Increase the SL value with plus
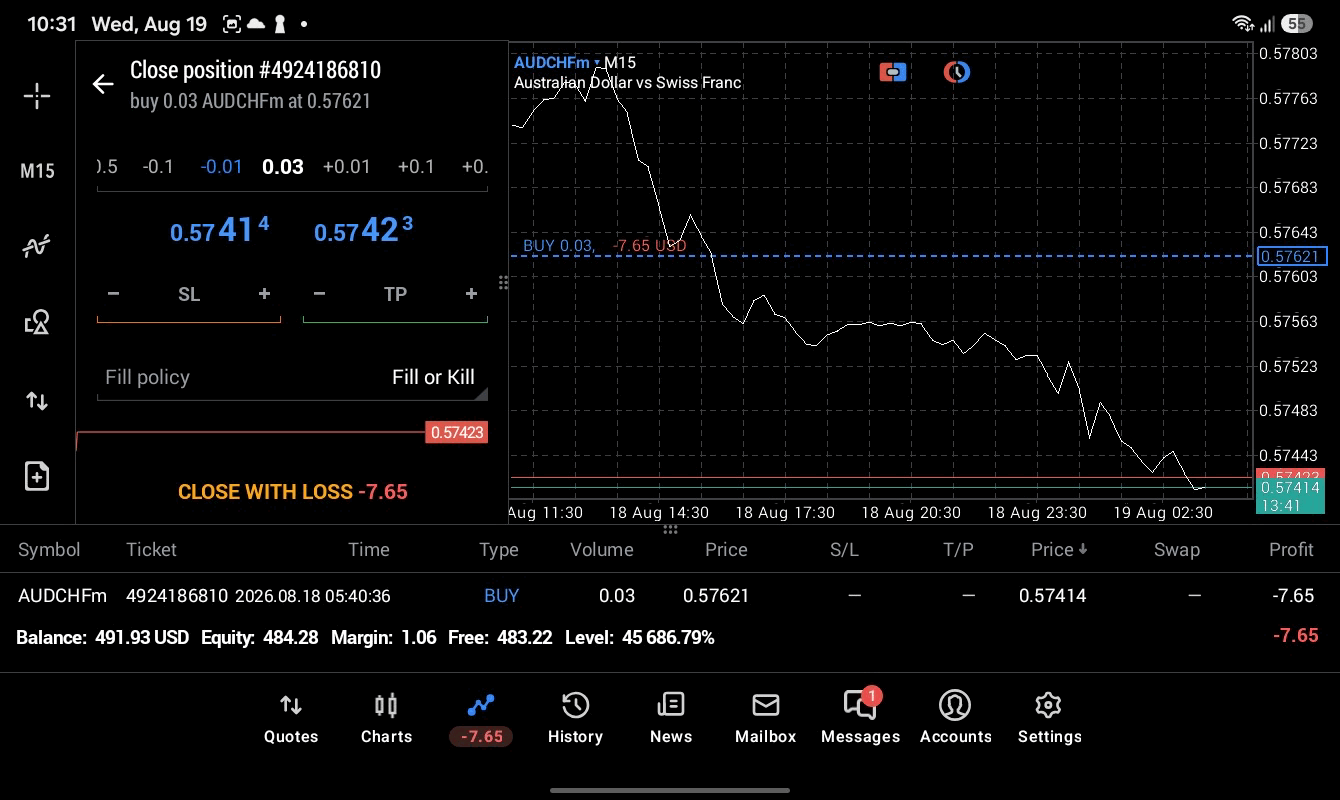The width and height of the screenshot is (1340, 800). [x=264, y=294]
